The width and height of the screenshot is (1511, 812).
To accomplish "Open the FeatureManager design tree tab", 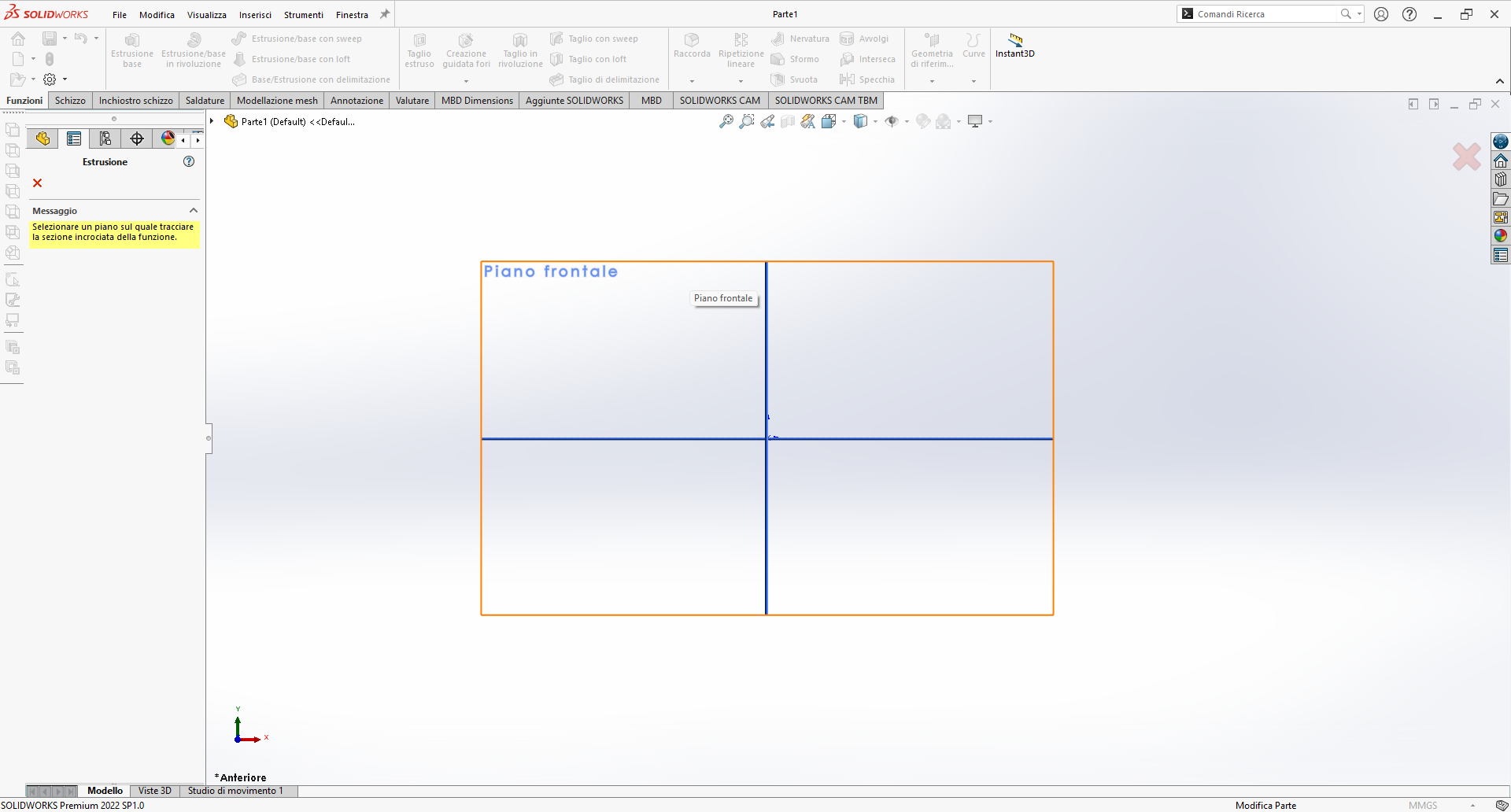I will [42, 139].
